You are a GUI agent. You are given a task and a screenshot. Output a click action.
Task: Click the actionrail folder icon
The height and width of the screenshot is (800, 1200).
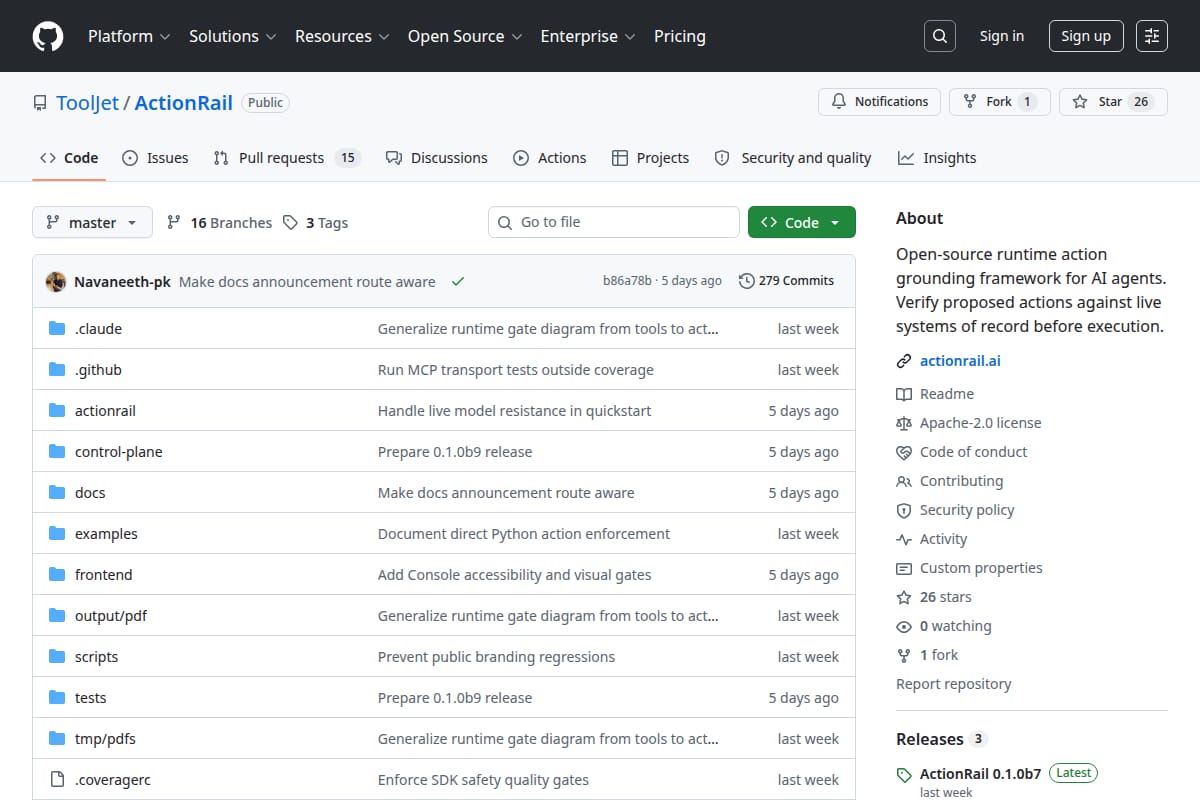(57, 411)
